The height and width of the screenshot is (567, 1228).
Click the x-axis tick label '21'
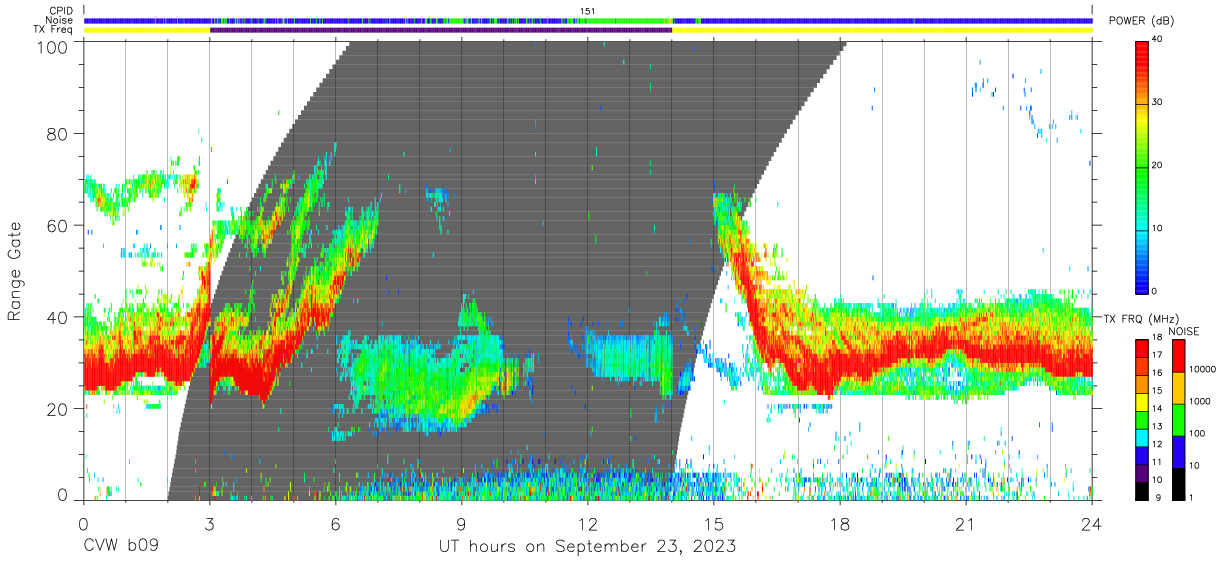tap(966, 523)
